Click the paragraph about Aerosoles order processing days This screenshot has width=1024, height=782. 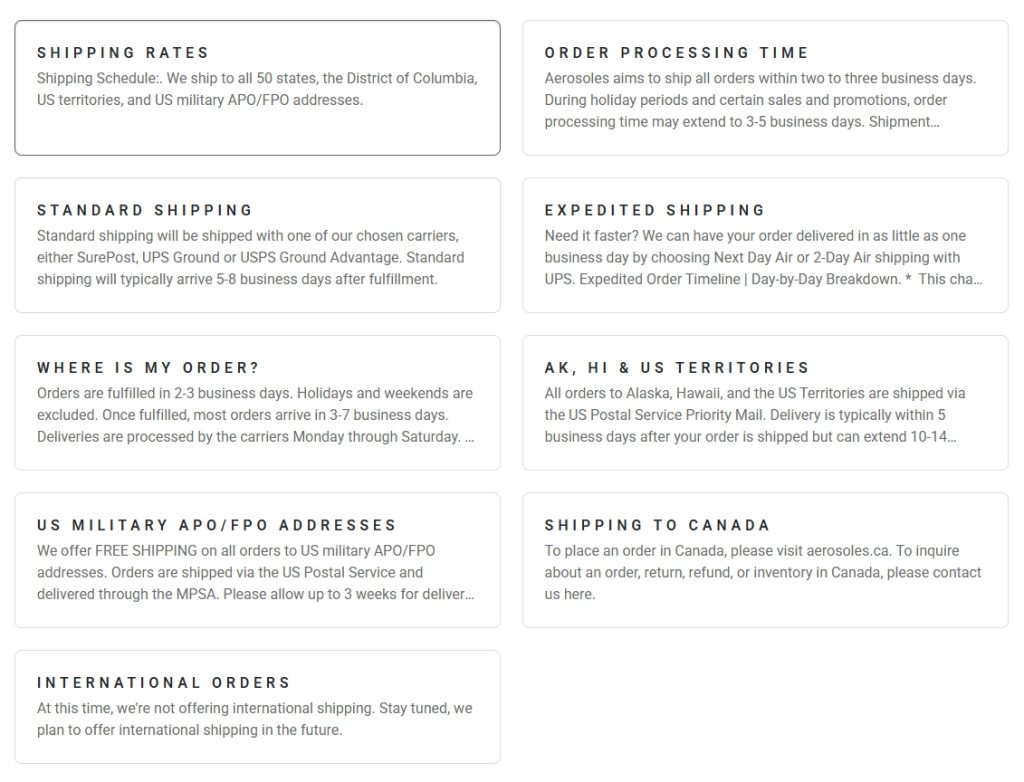tap(761, 100)
